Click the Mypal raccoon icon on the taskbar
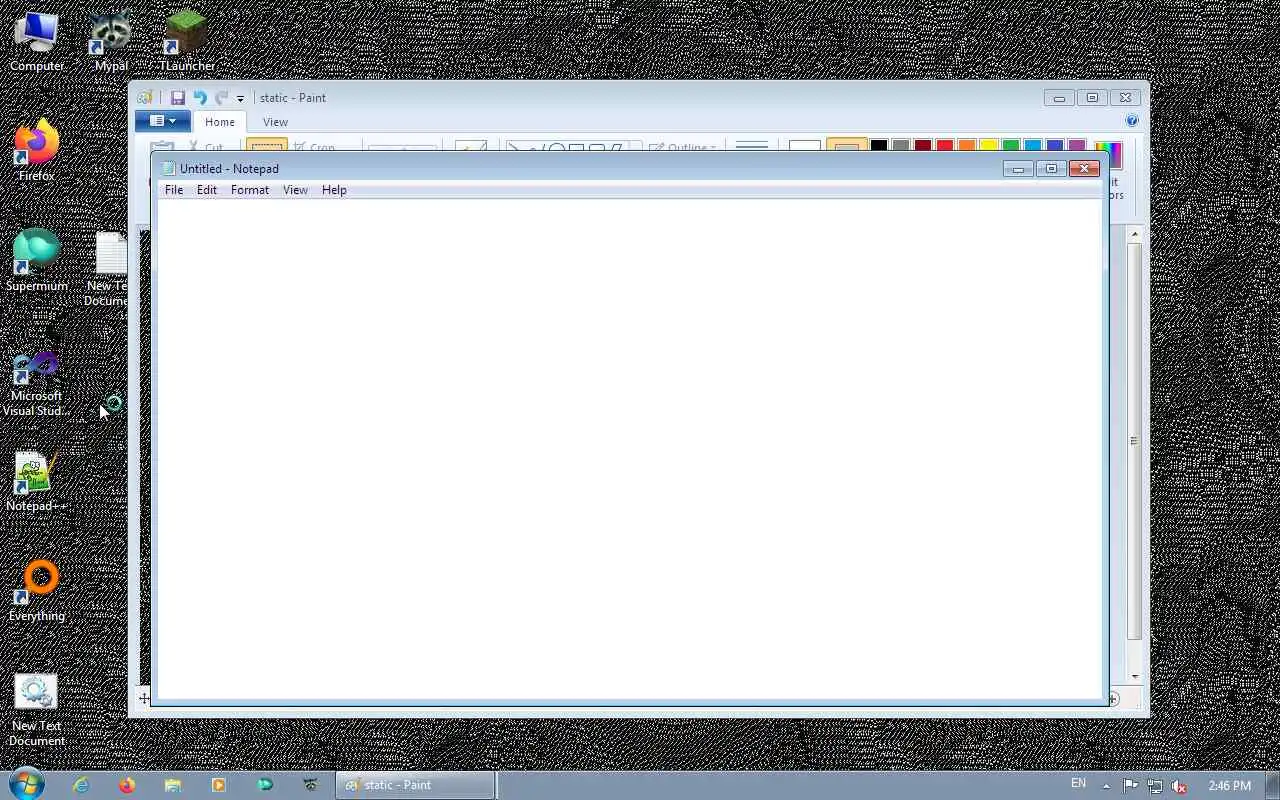The image size is (1280, 800). [x=311, y=785]
